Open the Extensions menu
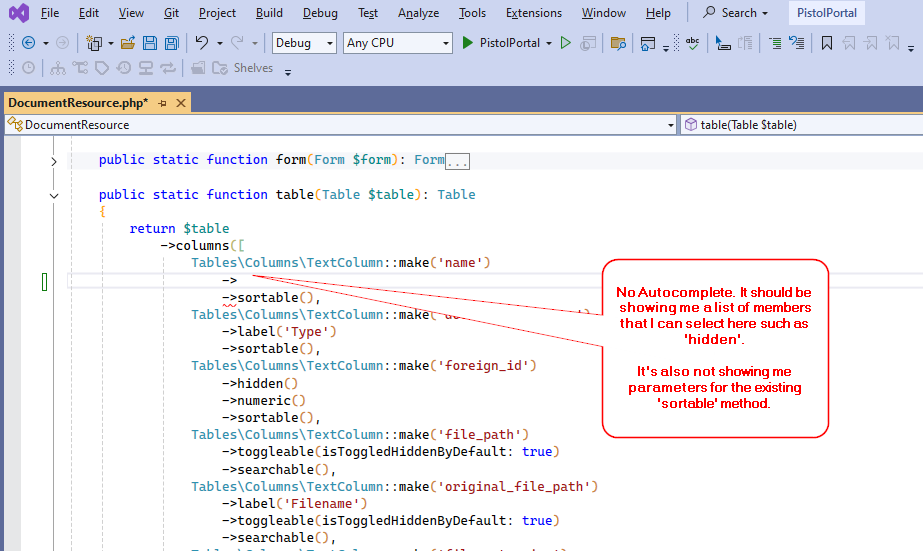 click(x=533, y=13)
